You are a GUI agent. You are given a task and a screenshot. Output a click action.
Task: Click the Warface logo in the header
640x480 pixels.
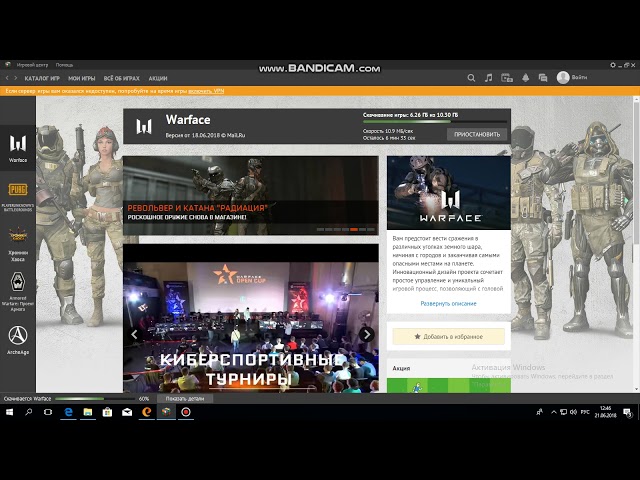(144, 126)
